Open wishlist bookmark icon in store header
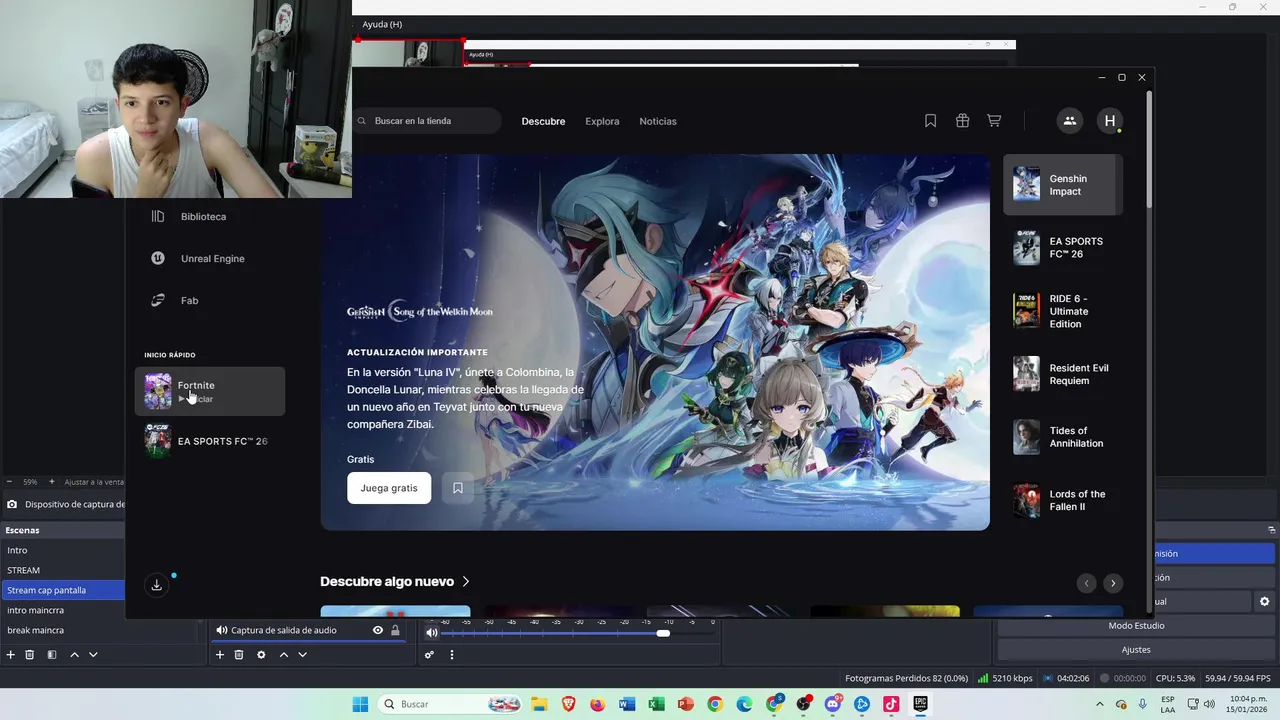The width and height of the screenshot is (1280, 720). point(930,121)
